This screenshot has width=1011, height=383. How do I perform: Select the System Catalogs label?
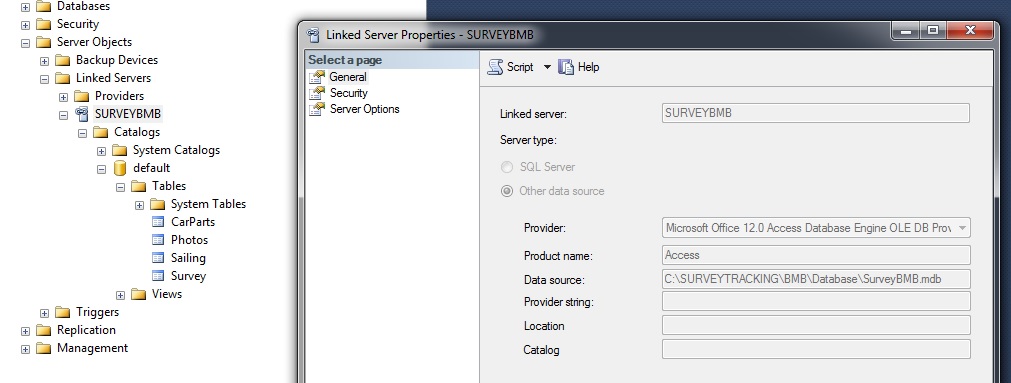(x=176, y=150)
